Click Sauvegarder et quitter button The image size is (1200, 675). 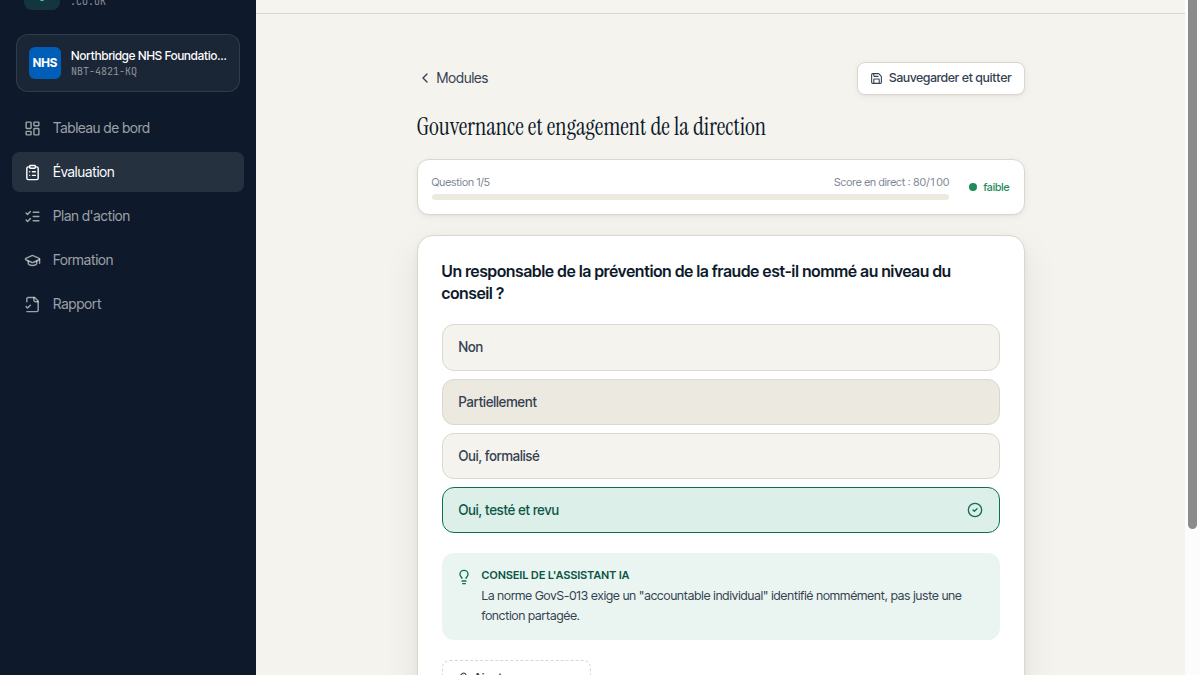[x=941, y=78]
